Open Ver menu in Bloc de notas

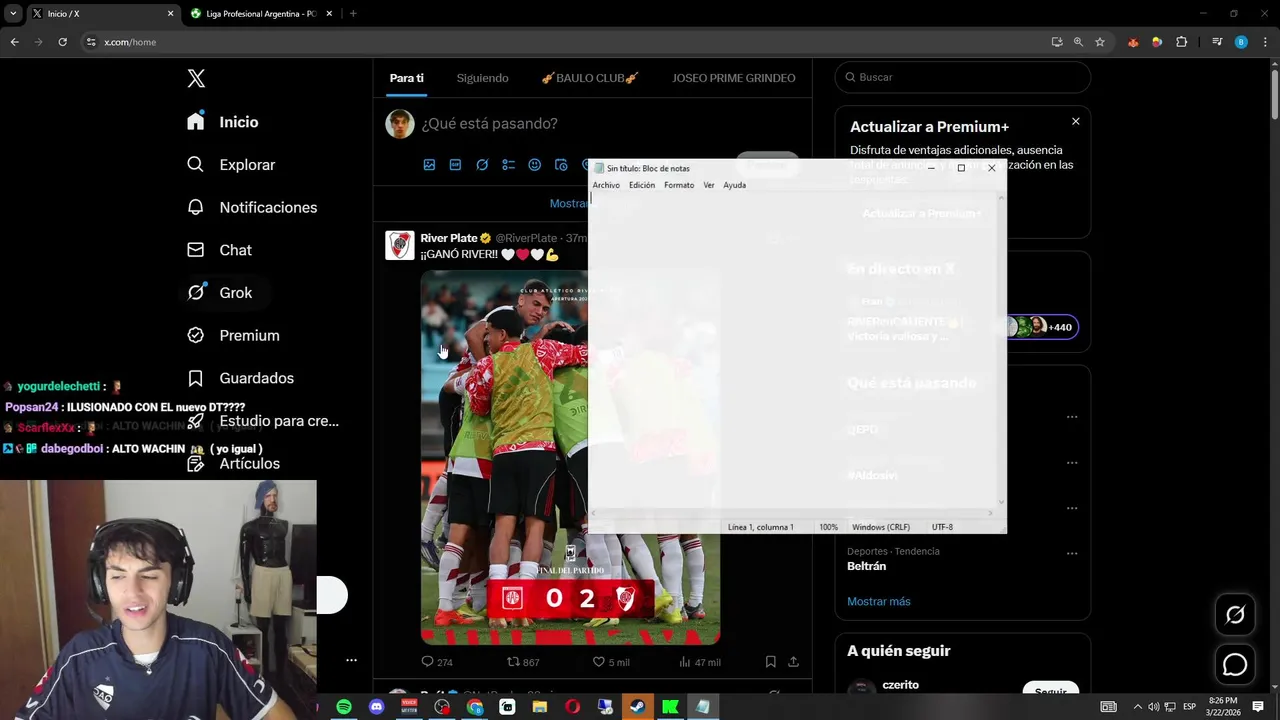[709, 185]
